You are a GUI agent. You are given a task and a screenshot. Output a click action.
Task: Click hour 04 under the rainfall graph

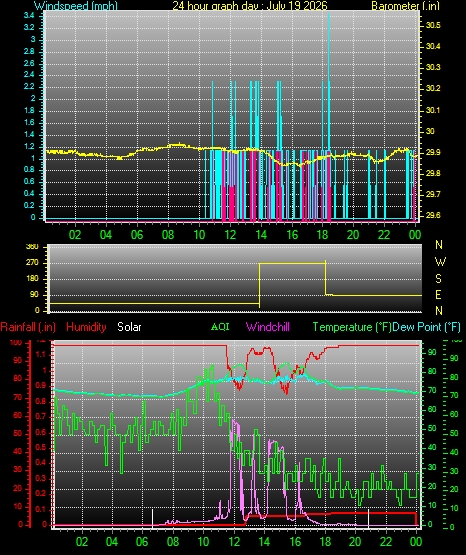coord(112,542)
